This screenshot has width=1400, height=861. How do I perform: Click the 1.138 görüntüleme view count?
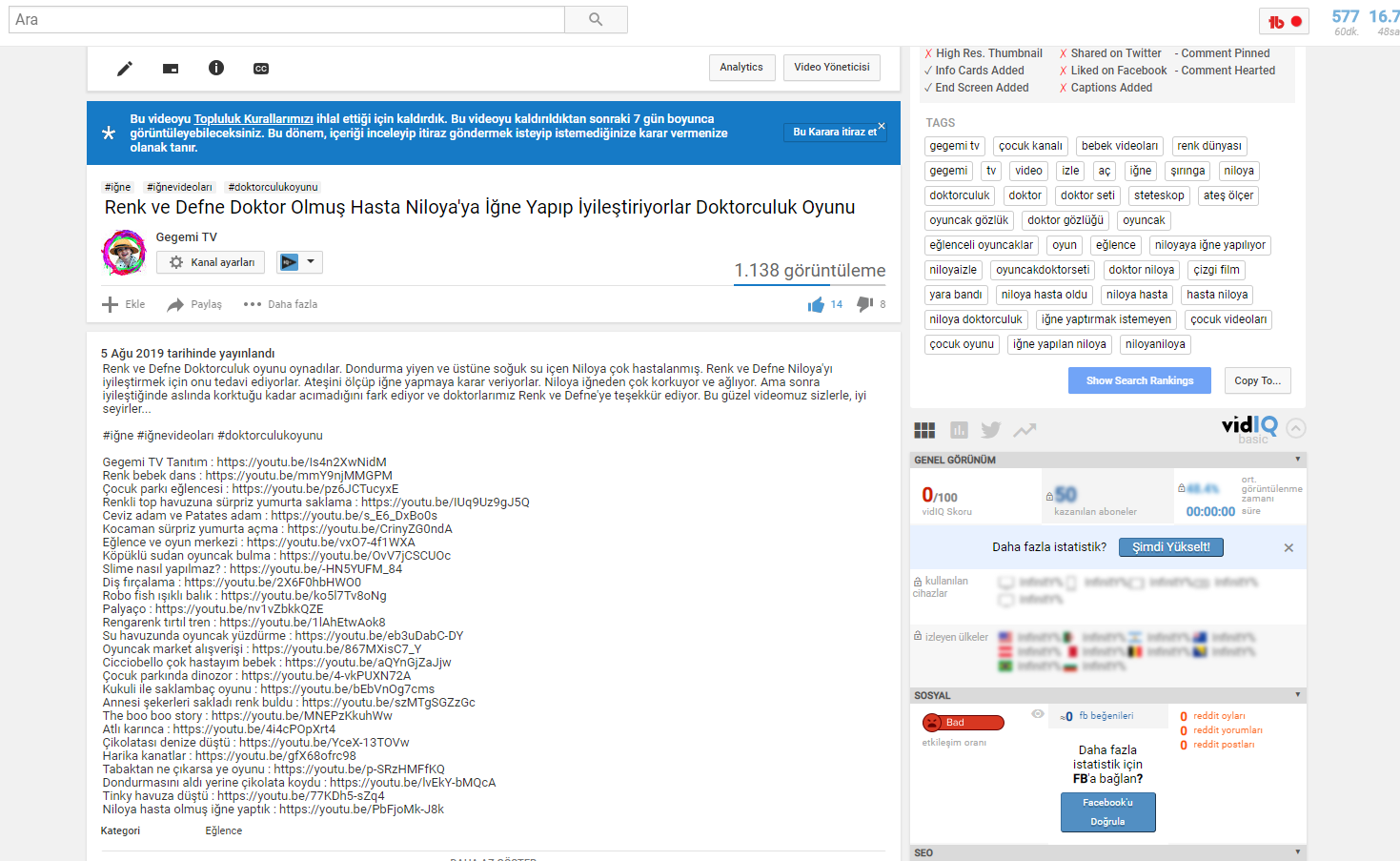(810, 271)
